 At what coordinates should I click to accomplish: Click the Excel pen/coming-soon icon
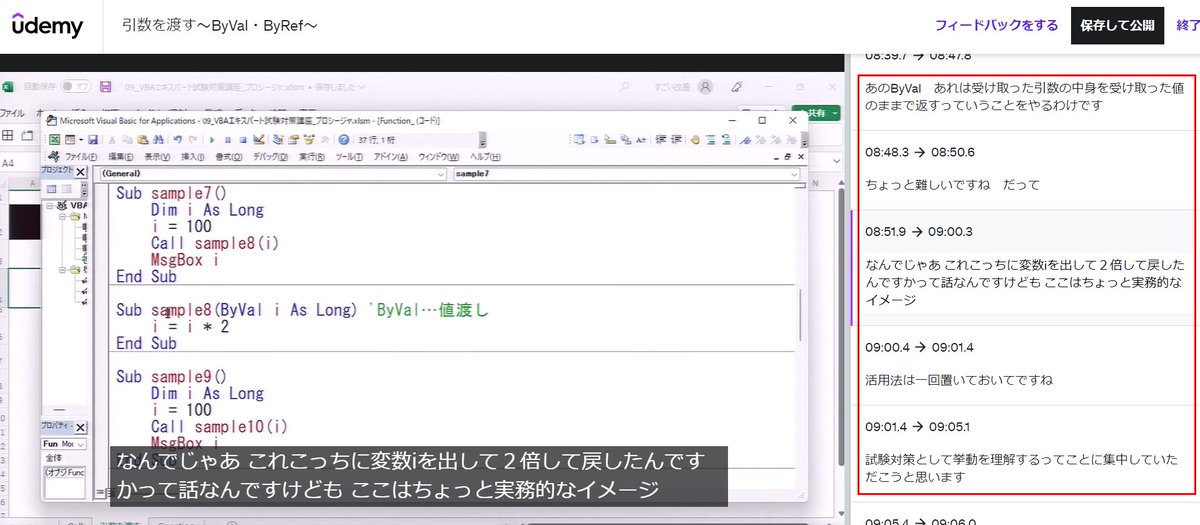(x=737, y=87)
